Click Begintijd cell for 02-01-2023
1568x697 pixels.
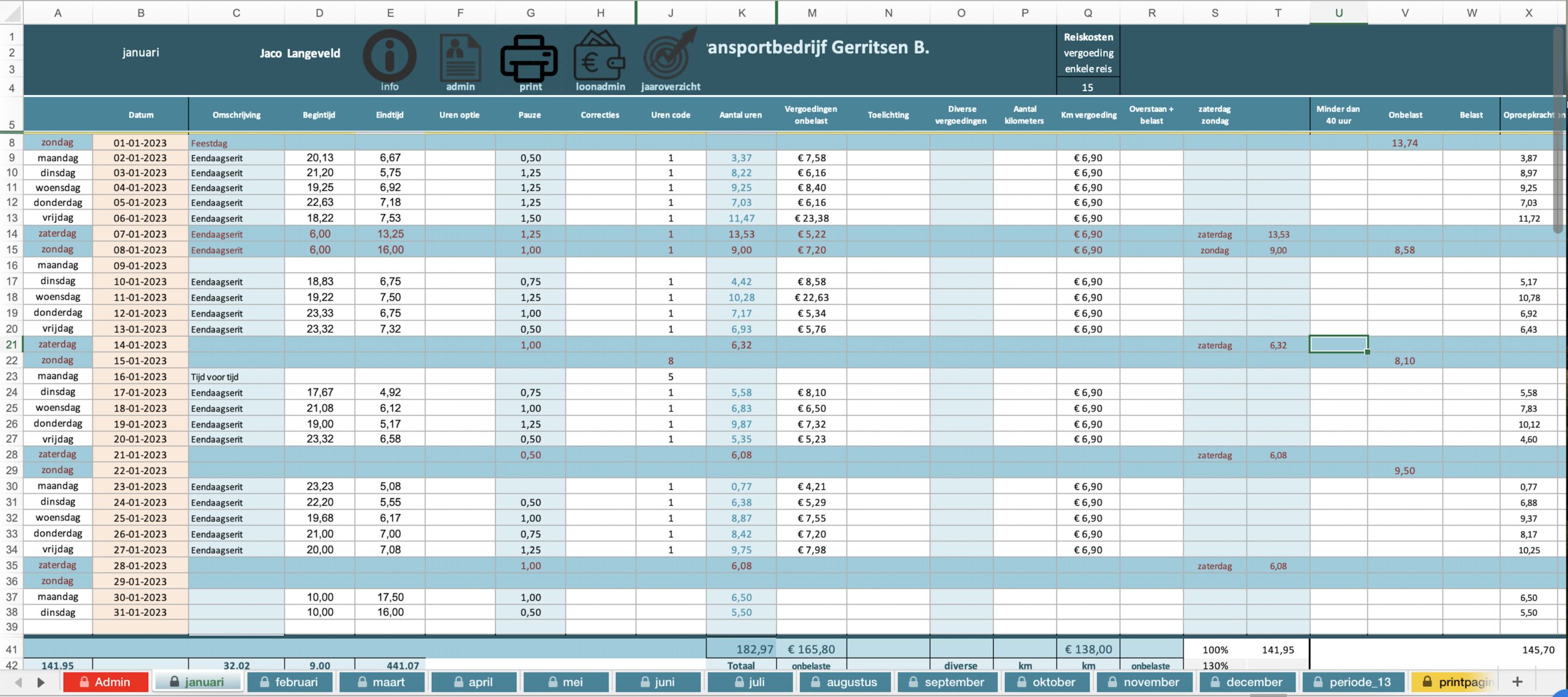pos(319,158)
